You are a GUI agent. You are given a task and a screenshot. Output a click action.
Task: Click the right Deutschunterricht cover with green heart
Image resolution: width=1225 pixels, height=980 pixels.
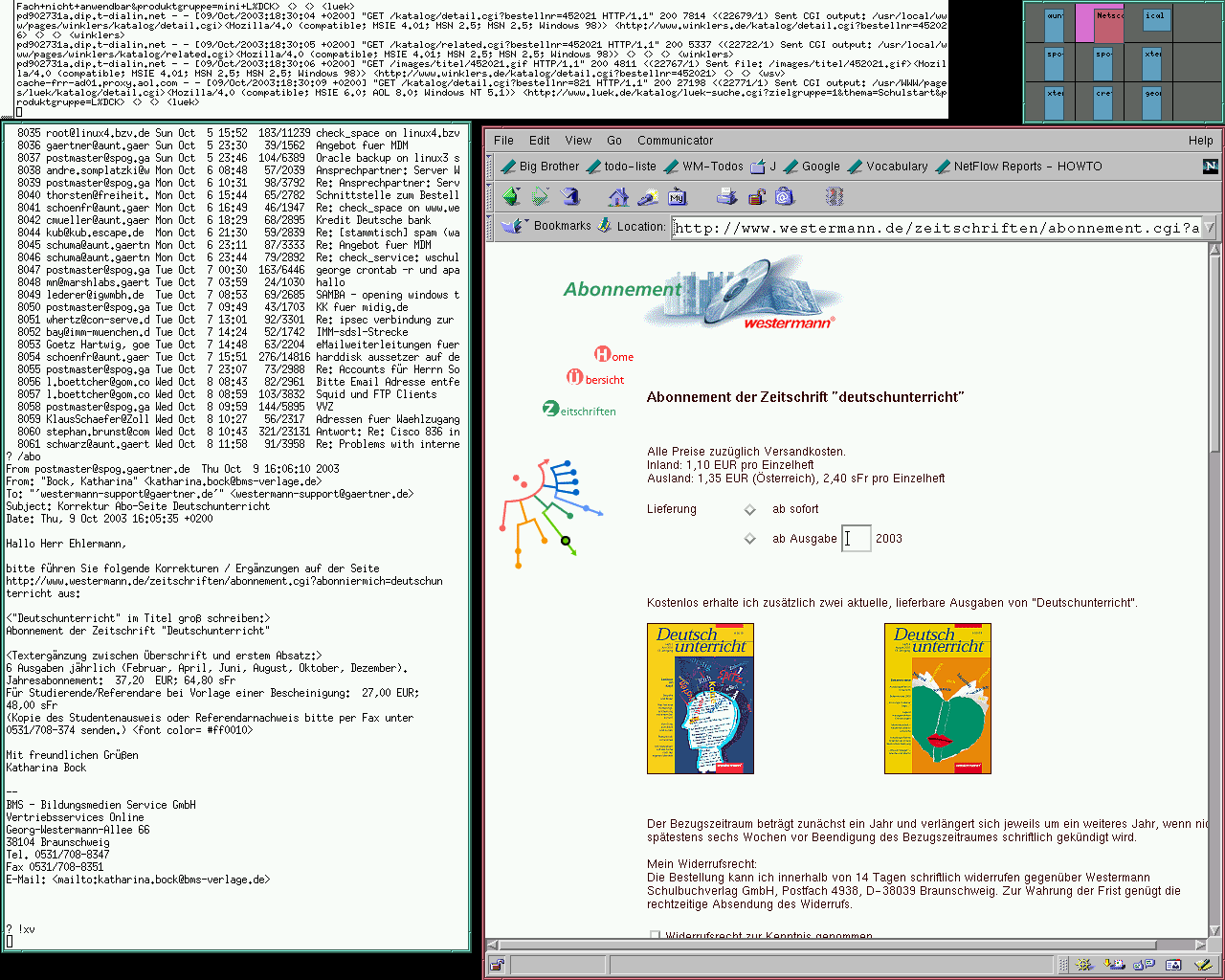(938, 699)
